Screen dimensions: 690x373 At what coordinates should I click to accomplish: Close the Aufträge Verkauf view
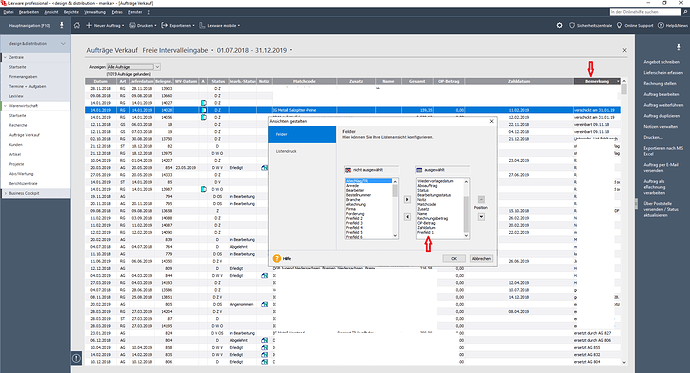click(x=624, y=50)
